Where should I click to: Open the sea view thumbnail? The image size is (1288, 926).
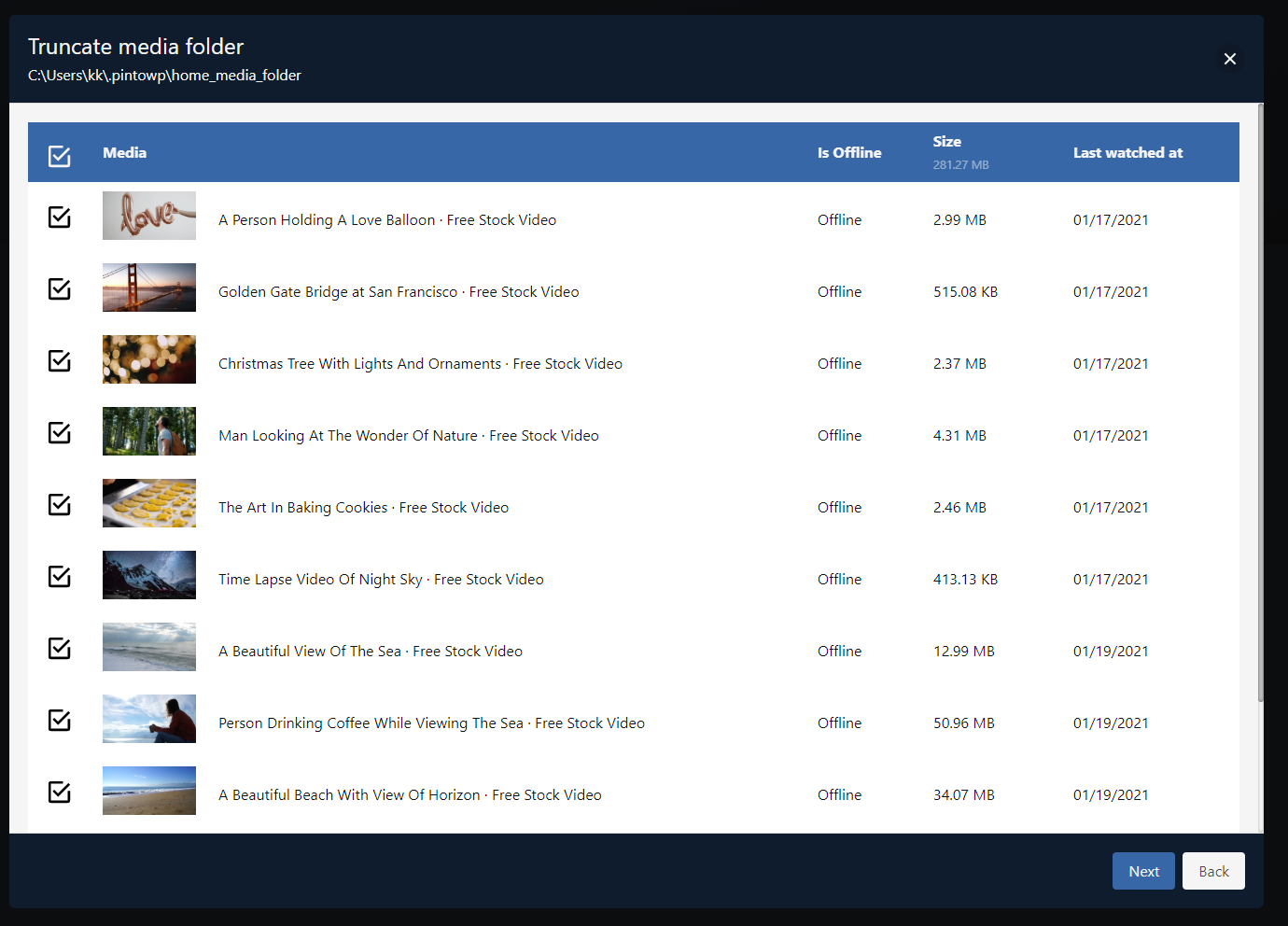pyautogui.click(x=149, y=647)
